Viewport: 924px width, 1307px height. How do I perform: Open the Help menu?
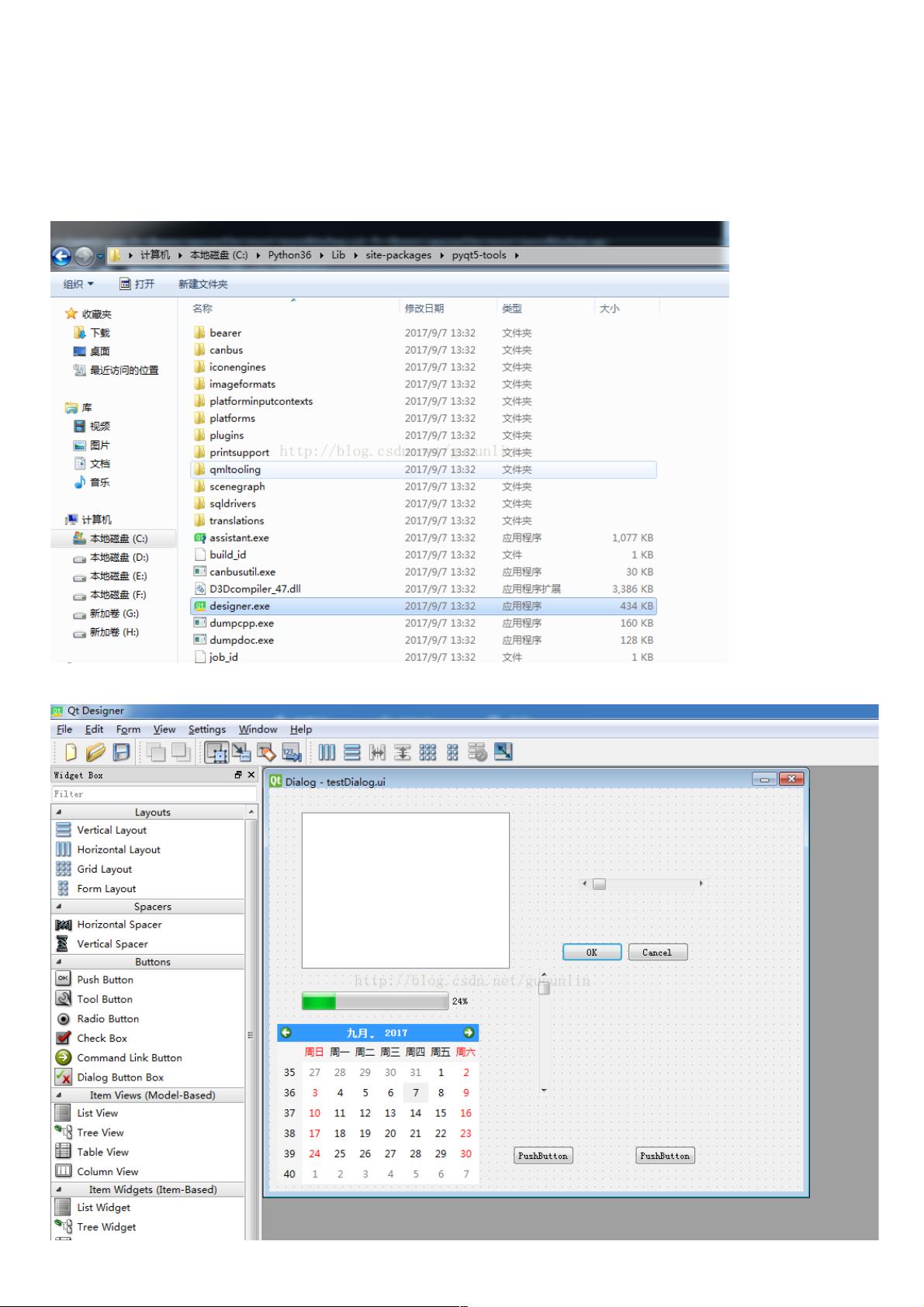[301, 729]
